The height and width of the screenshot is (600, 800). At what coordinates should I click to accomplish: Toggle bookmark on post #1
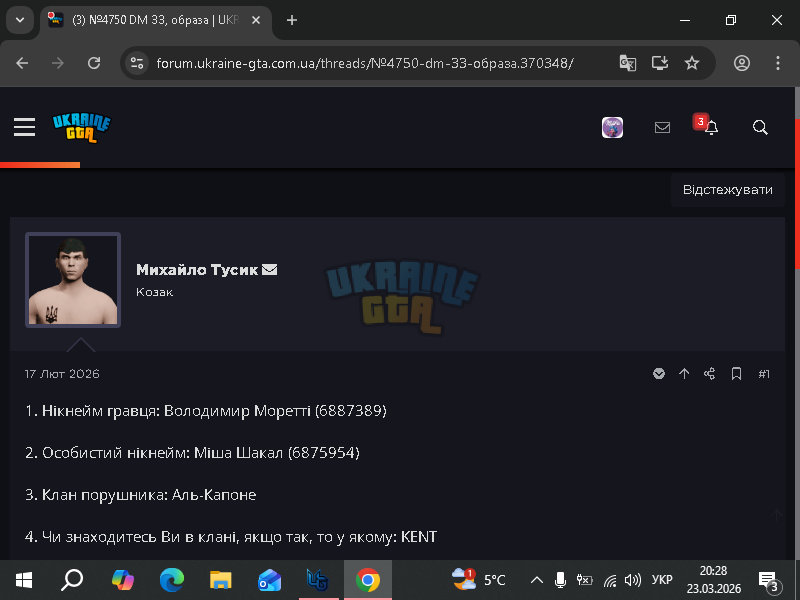tap(736, 374)
